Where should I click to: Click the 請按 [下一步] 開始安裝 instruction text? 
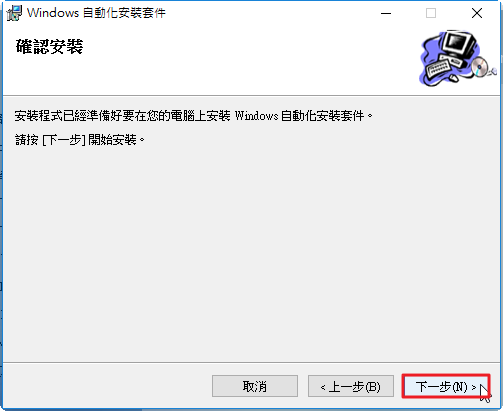tap(80, 140)
